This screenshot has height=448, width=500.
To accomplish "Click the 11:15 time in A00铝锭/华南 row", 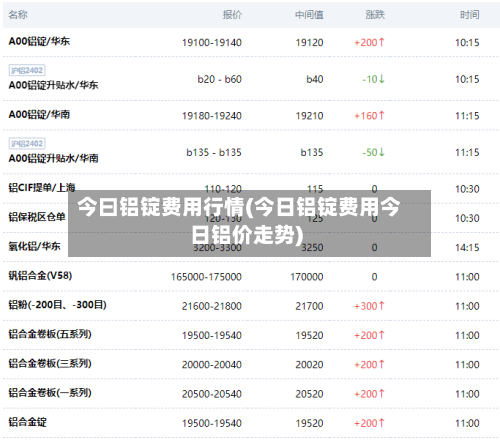I will [x=467, y=116].
